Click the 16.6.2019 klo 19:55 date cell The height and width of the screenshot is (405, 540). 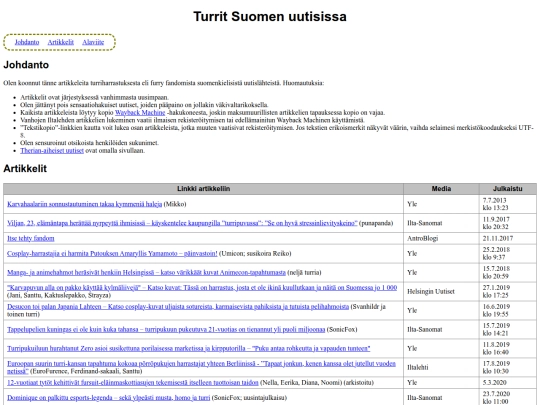pos(508,310)
